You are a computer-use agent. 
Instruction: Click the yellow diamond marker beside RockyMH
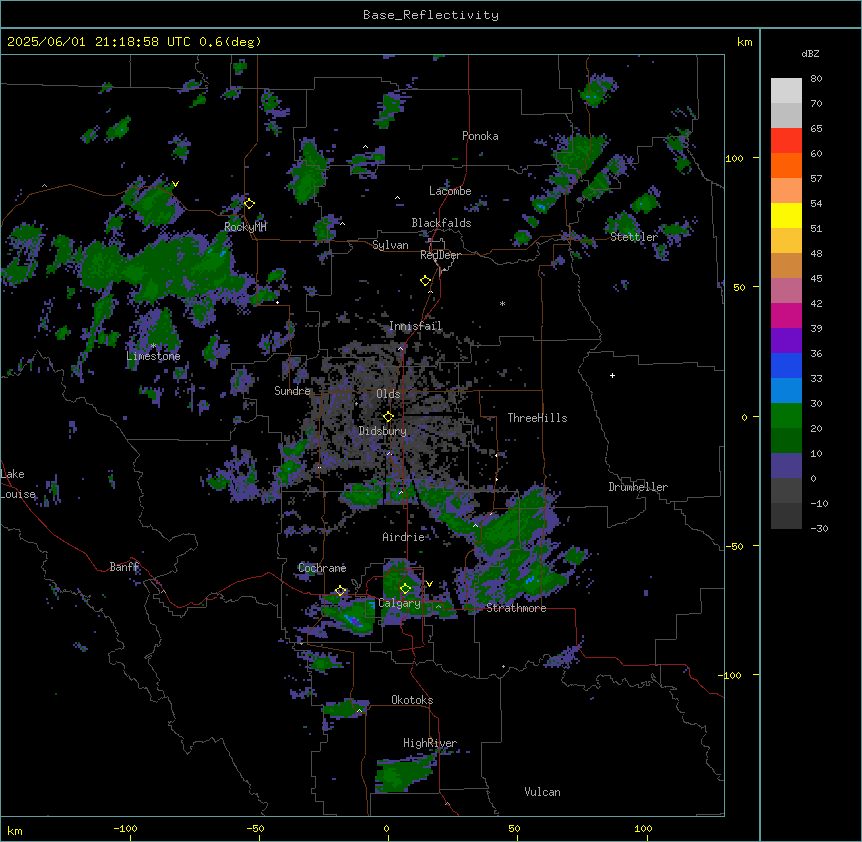(249, 203)
